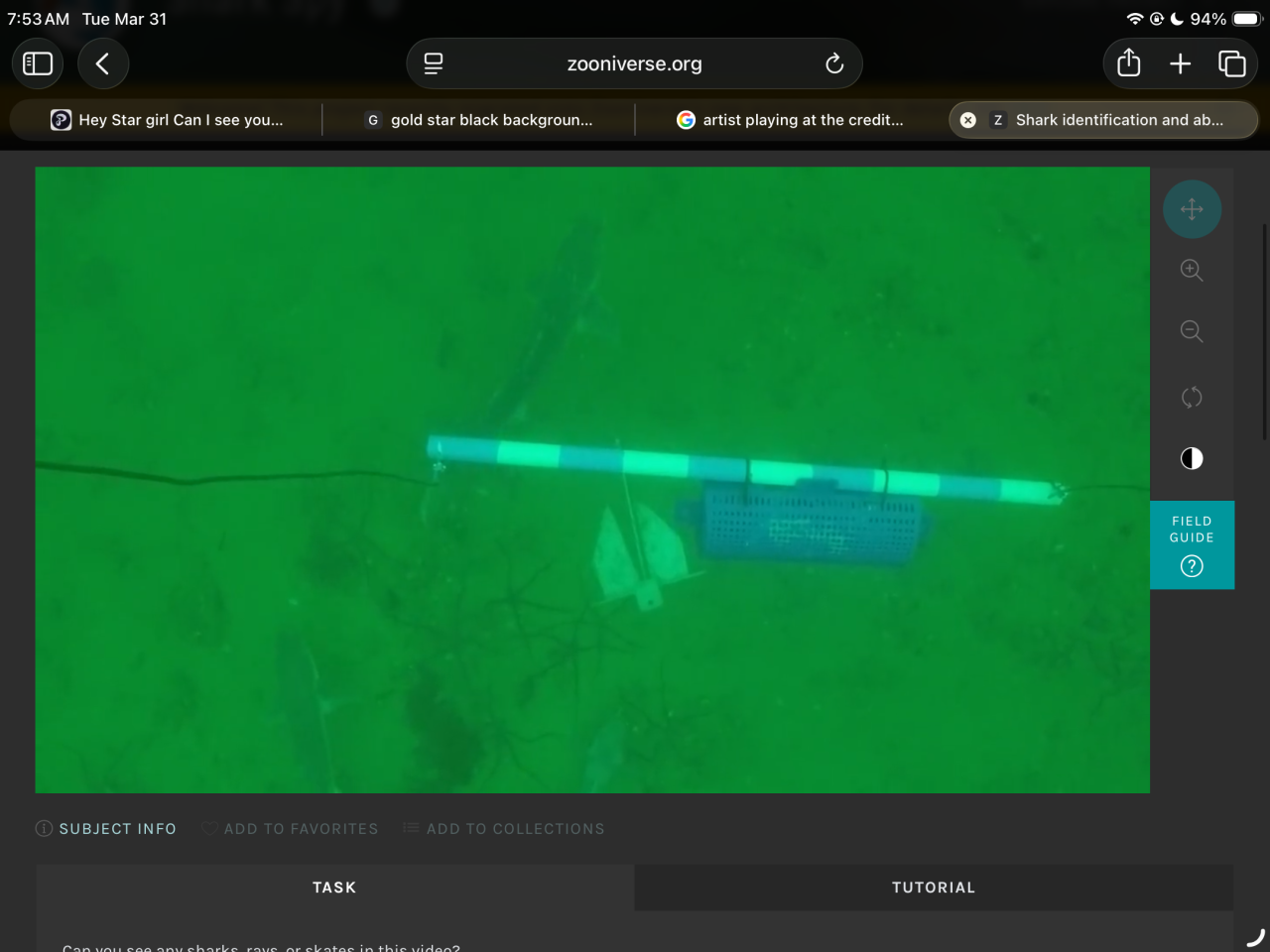Click the page scrollbar on the right edge
Viewport: 1270px width, 952px height.
(x=1264, y=332)
